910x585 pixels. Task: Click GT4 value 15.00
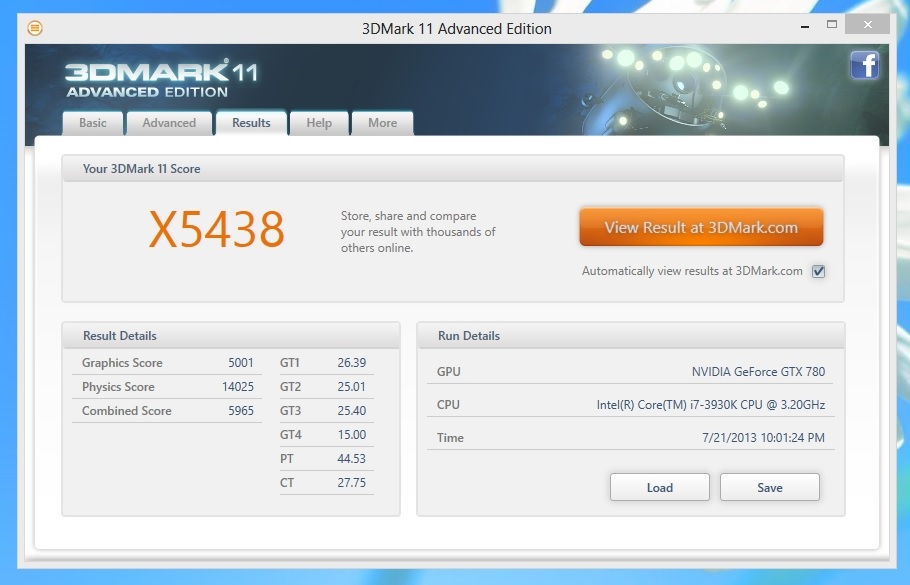(352, 434)
